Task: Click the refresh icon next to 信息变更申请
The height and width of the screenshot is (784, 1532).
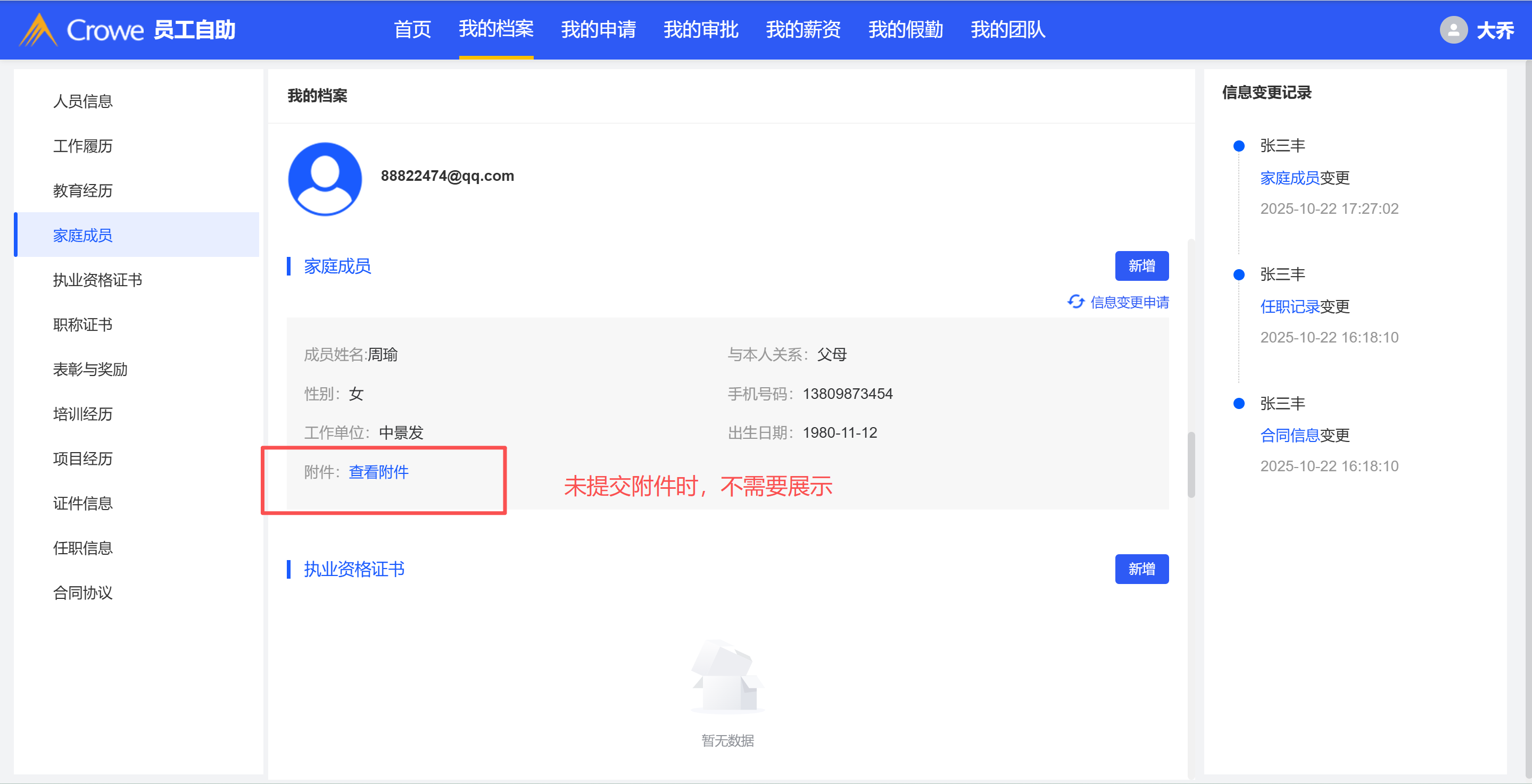Action: (1075, 302)
